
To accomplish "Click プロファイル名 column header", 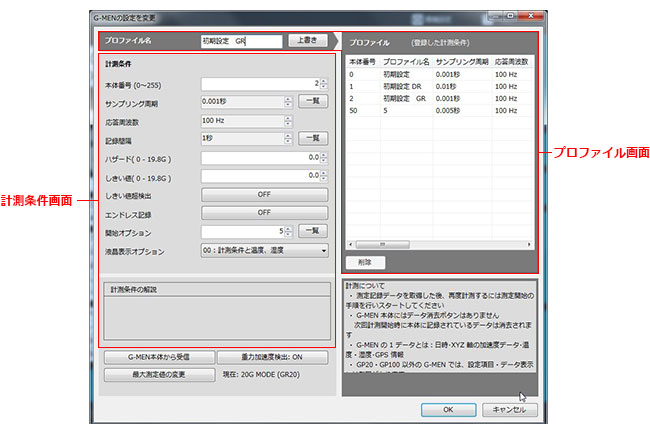I will coord(406,62).
